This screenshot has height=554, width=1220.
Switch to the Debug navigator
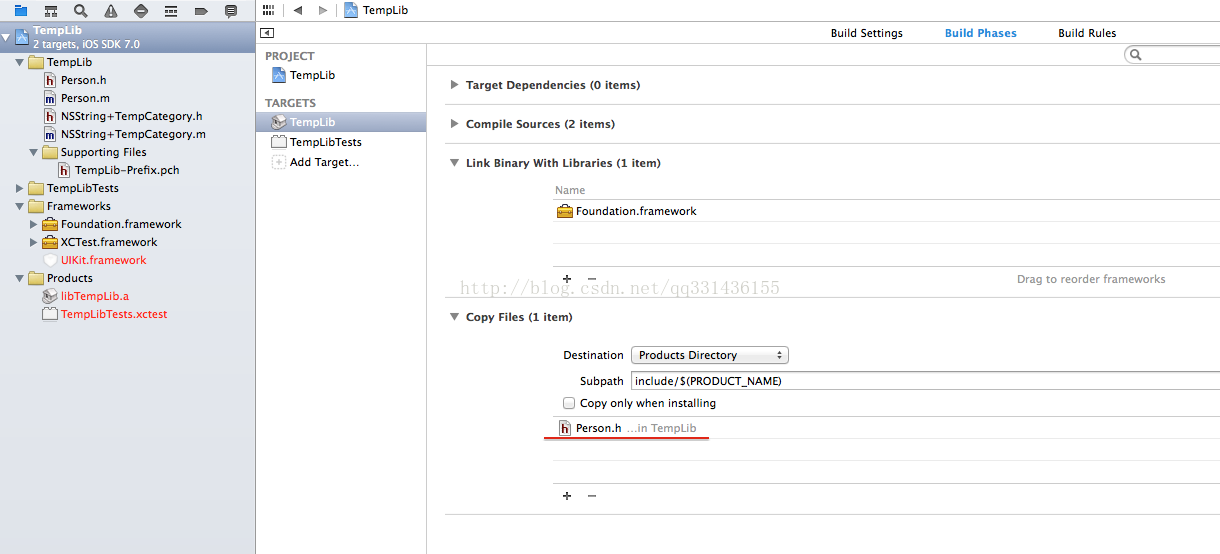click(x=171, y=11)
